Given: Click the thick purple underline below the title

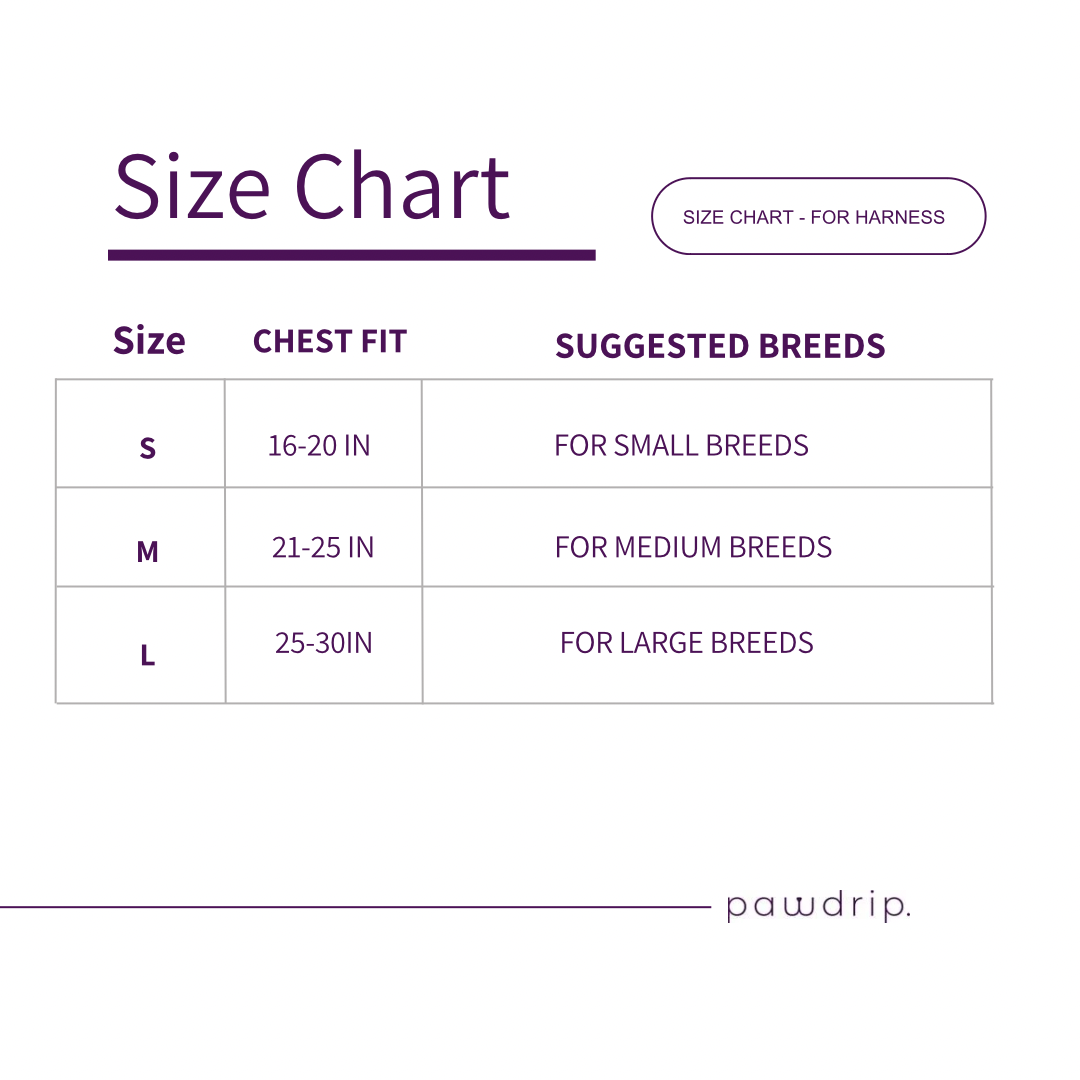Looking at the screenshot, I should point(351,255).
